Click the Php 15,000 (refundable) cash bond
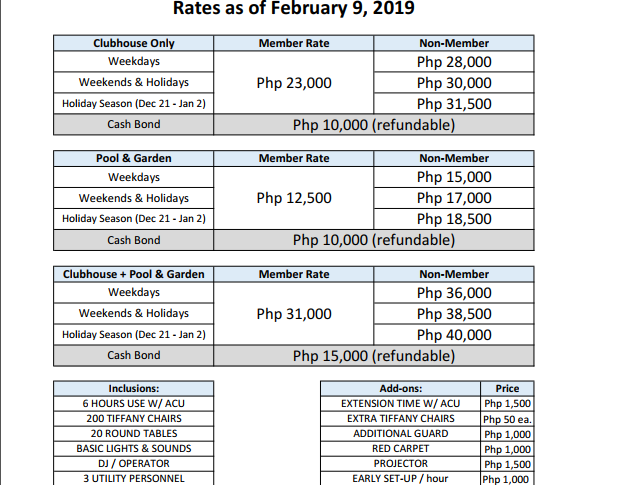 coord(374,355)
